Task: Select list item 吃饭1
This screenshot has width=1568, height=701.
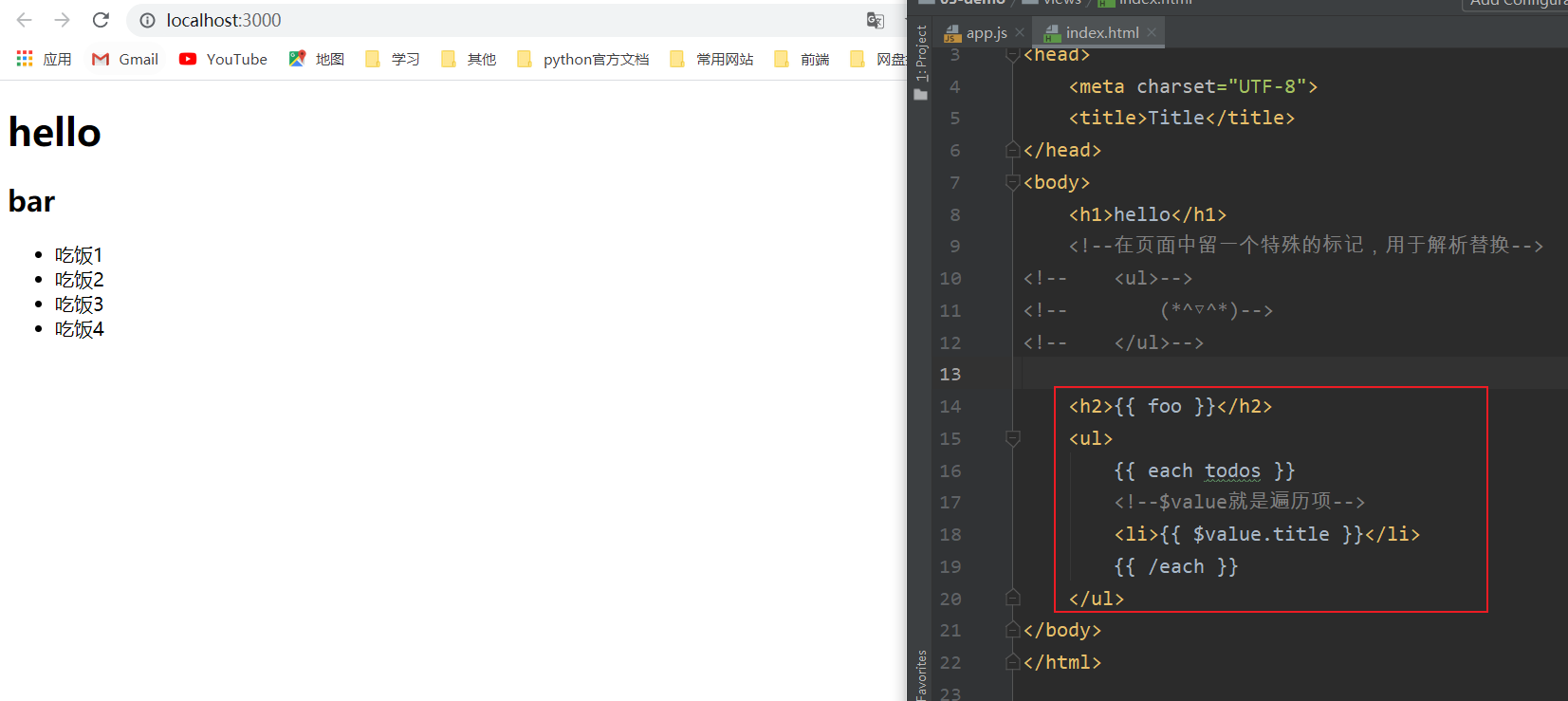Action: [79, 255]
